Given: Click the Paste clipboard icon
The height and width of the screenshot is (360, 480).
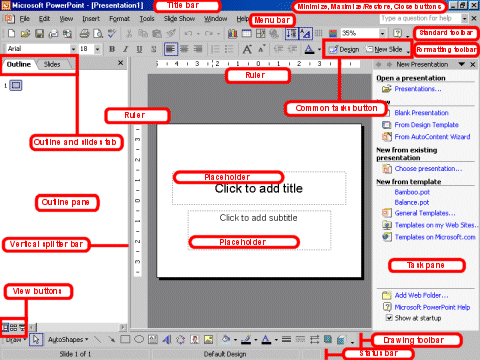Looking at the screenshot, I should [157, 33].
